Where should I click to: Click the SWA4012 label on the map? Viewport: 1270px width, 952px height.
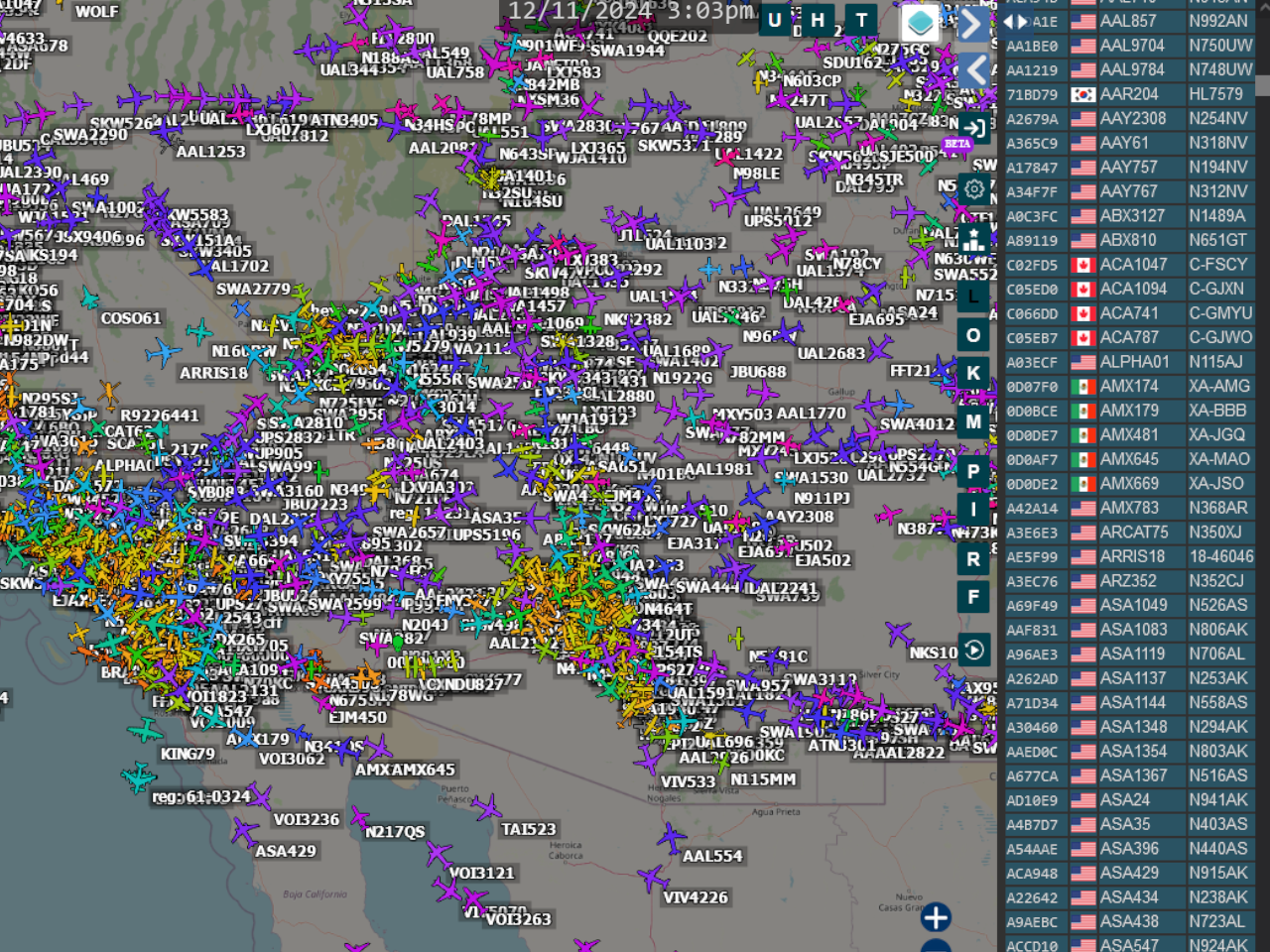(917, 424)
